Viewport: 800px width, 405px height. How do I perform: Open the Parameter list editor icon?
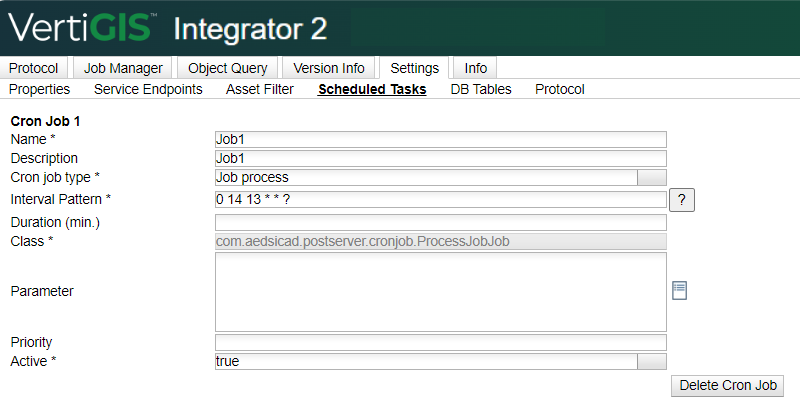point(679,290)
